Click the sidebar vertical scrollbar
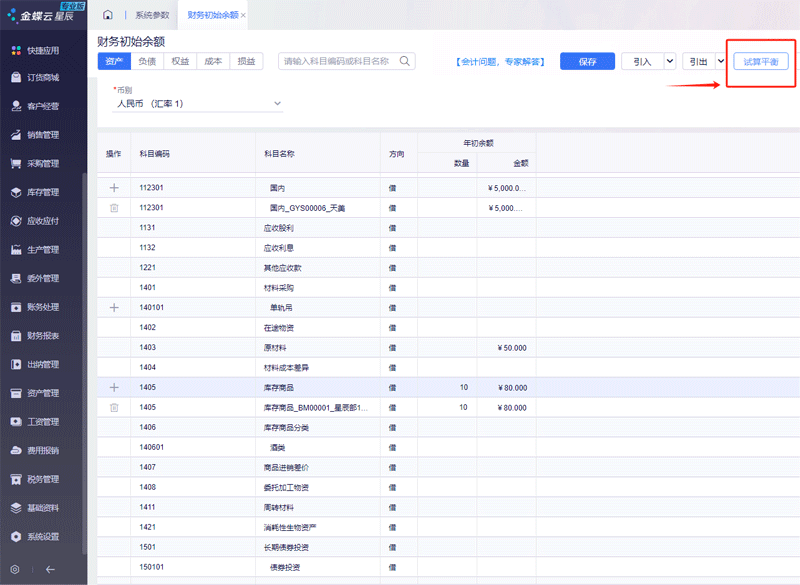800x585 pixels. 85,364
